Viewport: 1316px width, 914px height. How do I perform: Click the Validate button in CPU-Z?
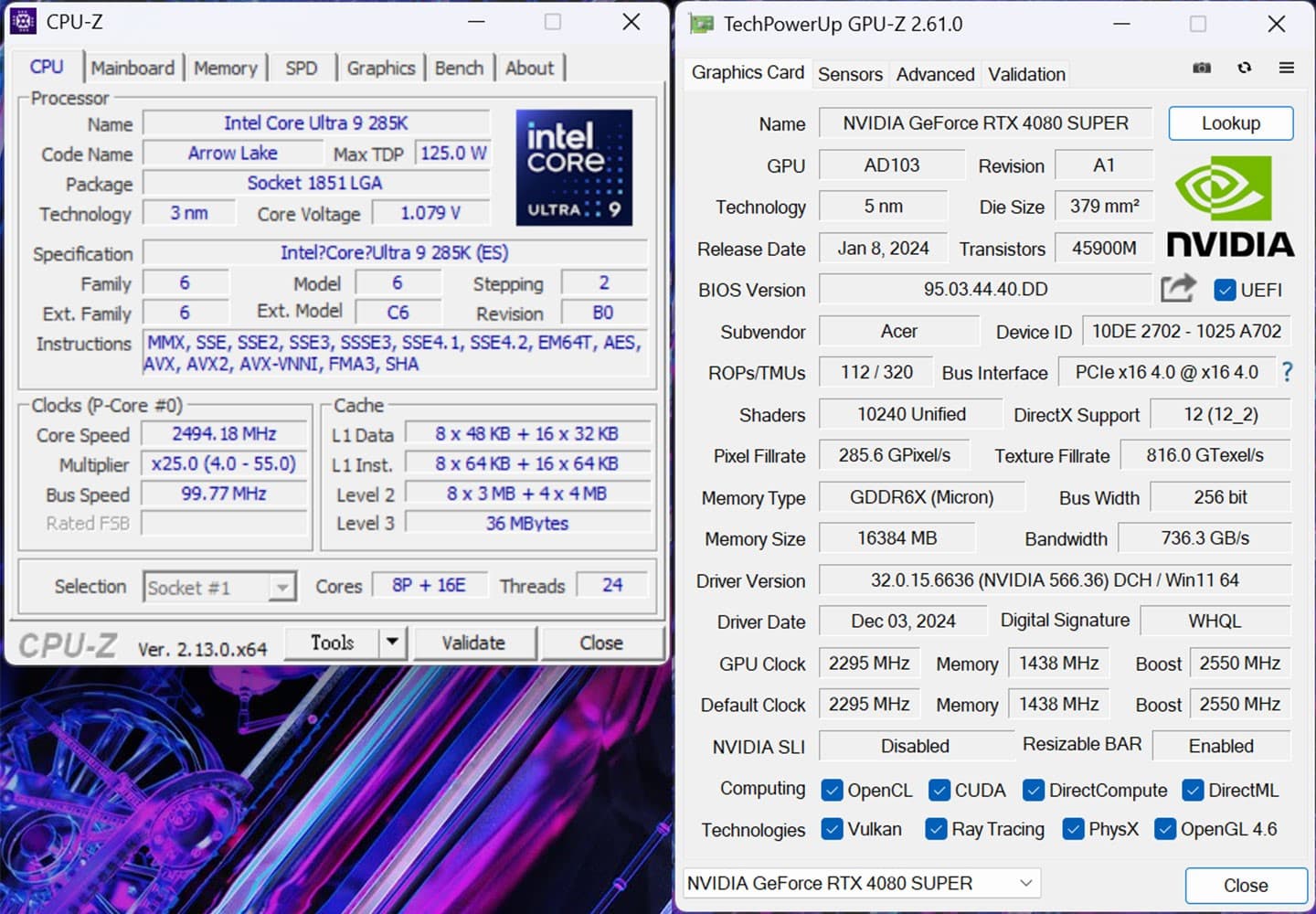coord(473,643)
